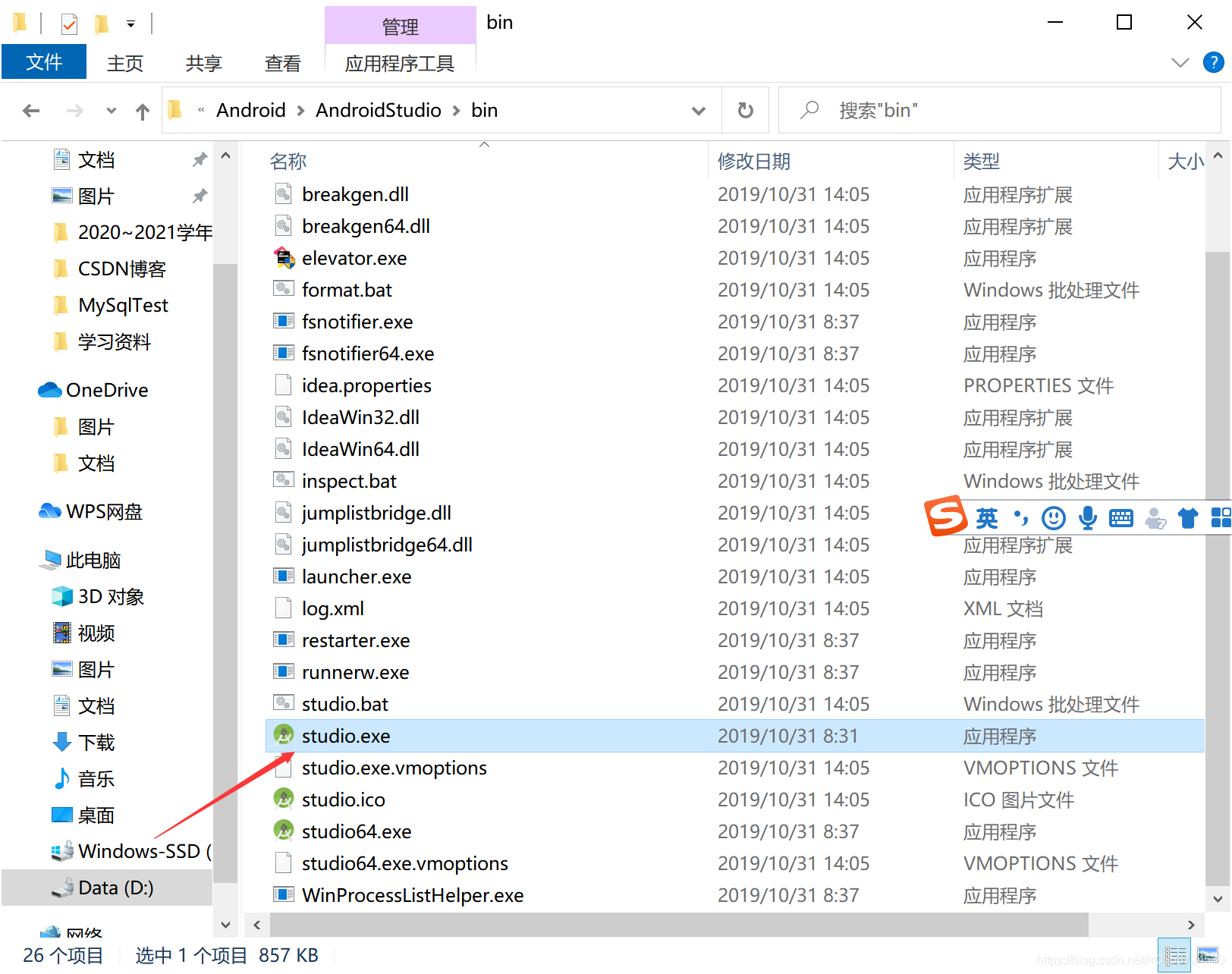The width and height of the screenshot is (1232, 974).
Task: Click the Sogou user account icon
Action: 1155,518
